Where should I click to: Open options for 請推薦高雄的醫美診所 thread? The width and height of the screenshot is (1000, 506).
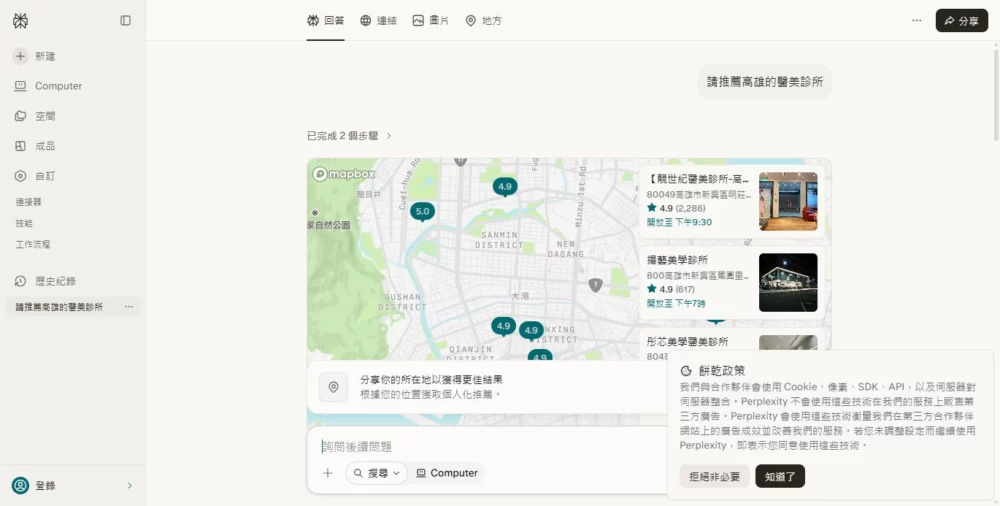(x=129, y=307)
